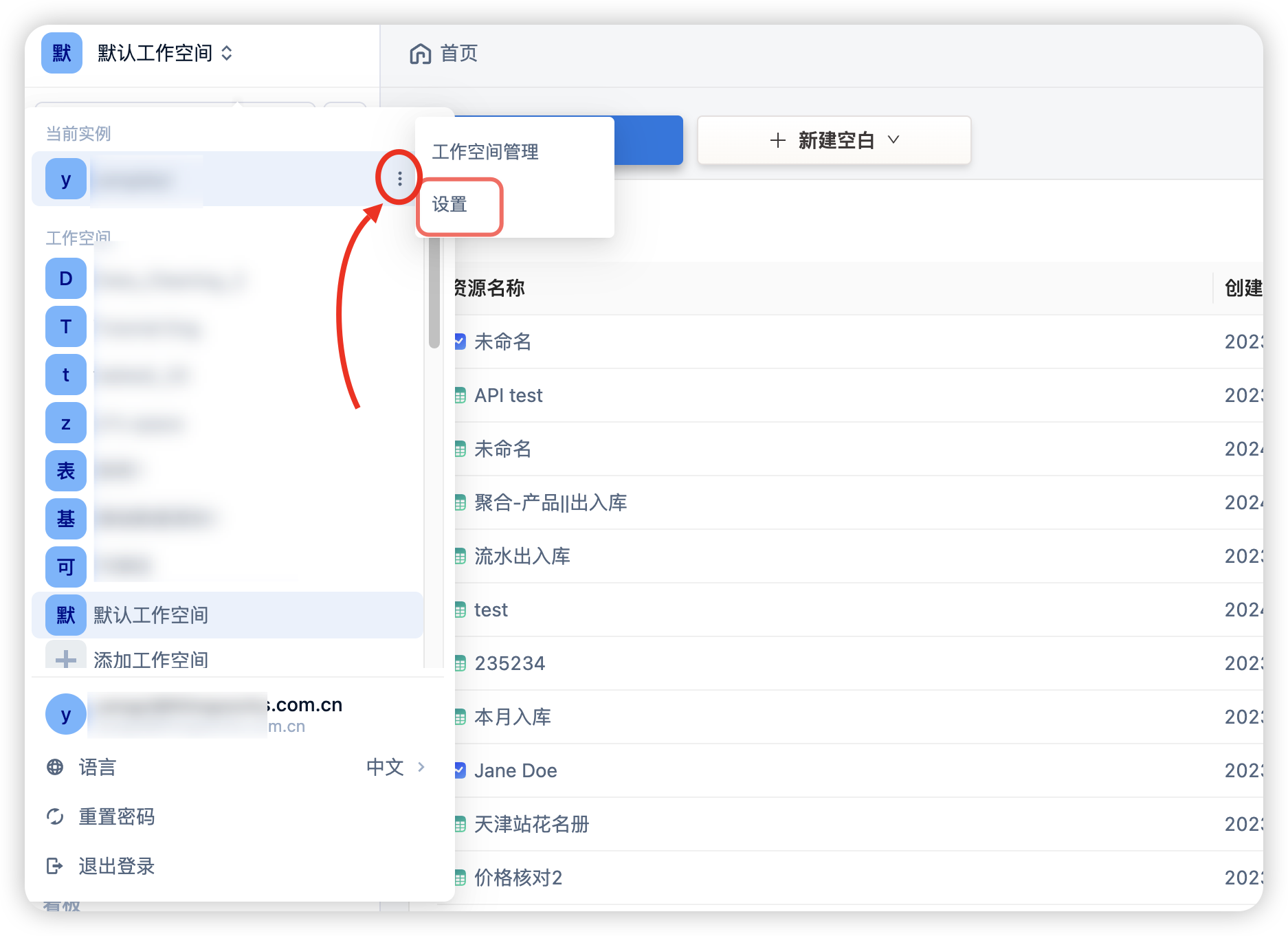The height and width of the screenshot is (936, 1288).
Task: Click 添加工作空间 to add a workspace
Action: coord(151,660)
